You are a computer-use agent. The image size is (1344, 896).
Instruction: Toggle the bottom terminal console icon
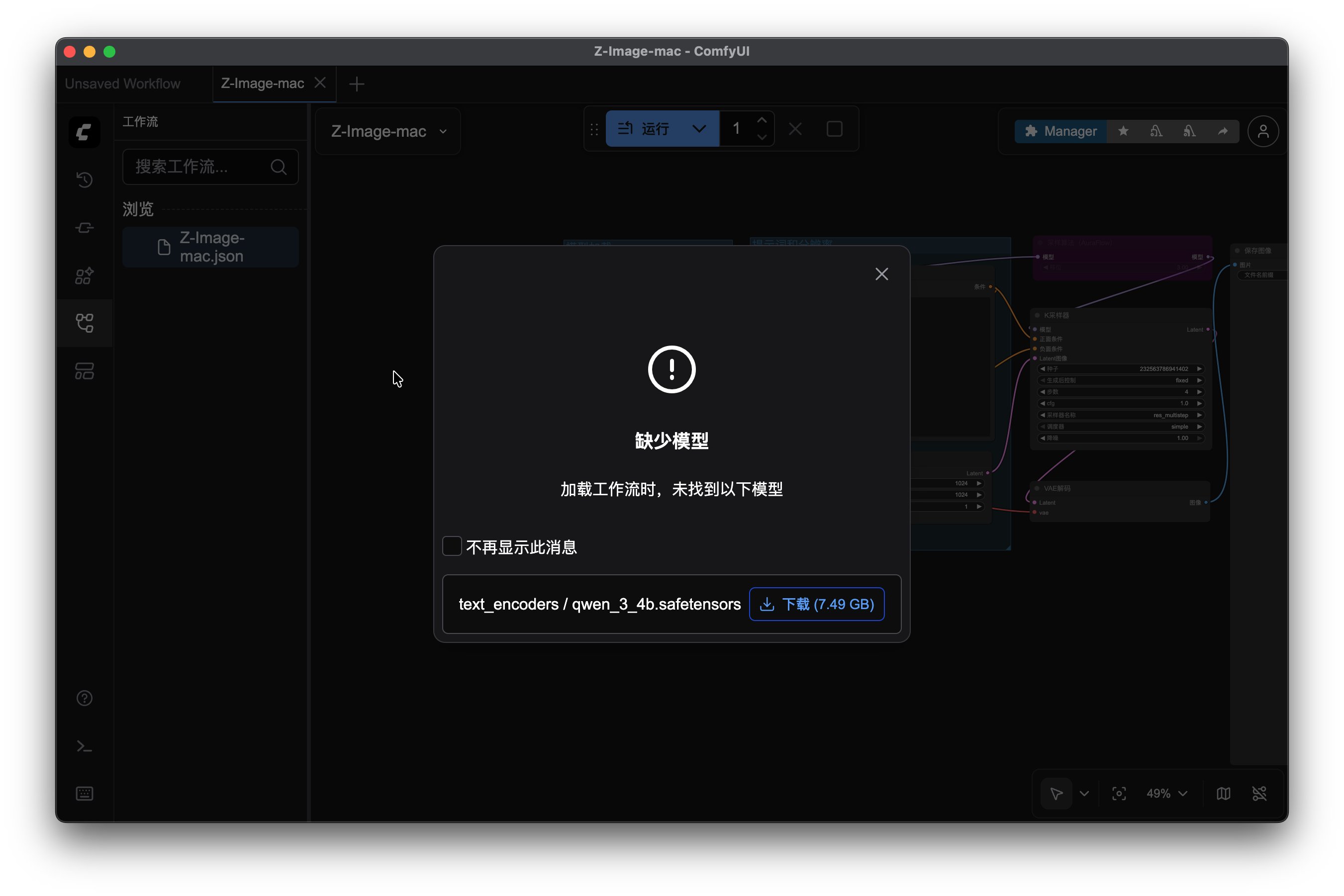click(x=85, y=746)
